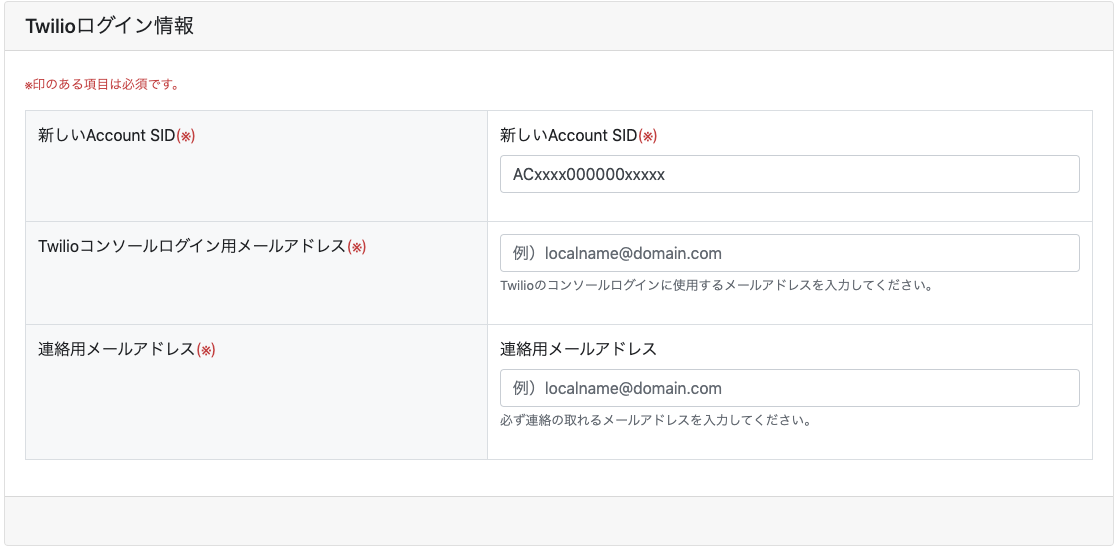Image resolution: width=1117 pixels, height=547 pixels.
Task: Click the 新しいAccount SID label above input
Action: click(578, 135)
